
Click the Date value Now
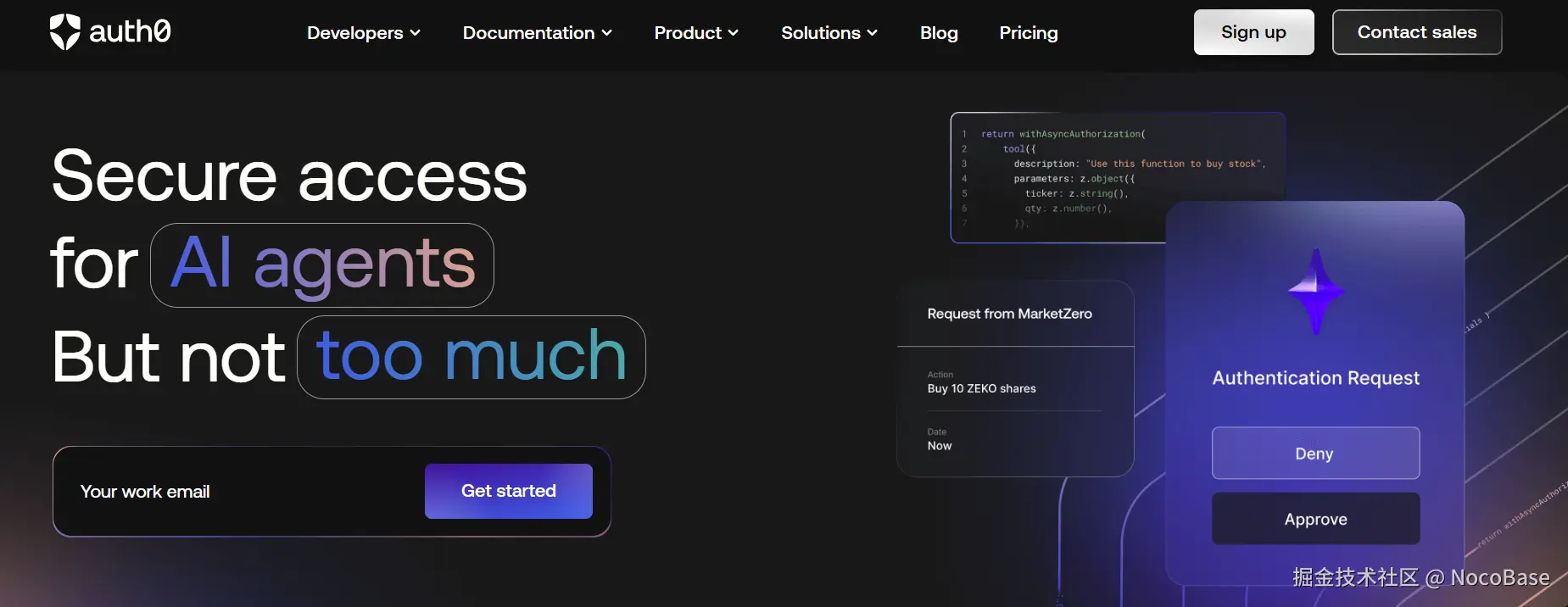pos(940,446)
